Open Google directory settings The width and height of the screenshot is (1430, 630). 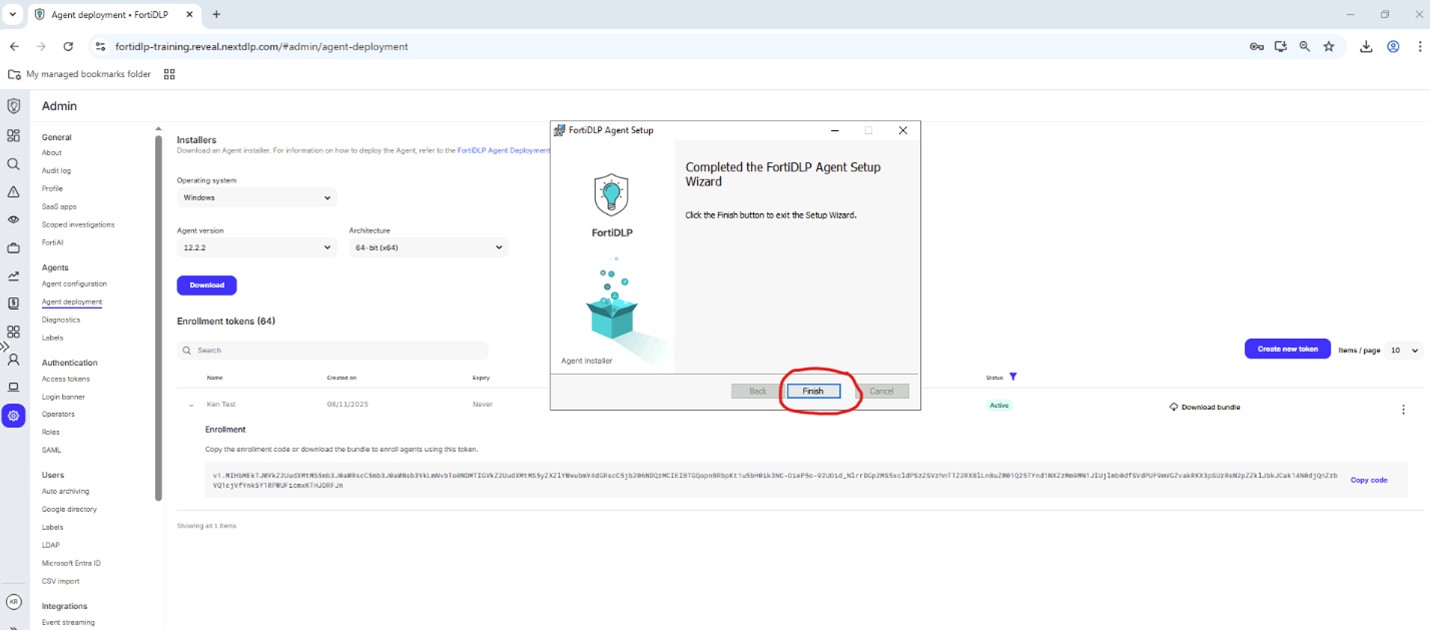coord(70,509)
